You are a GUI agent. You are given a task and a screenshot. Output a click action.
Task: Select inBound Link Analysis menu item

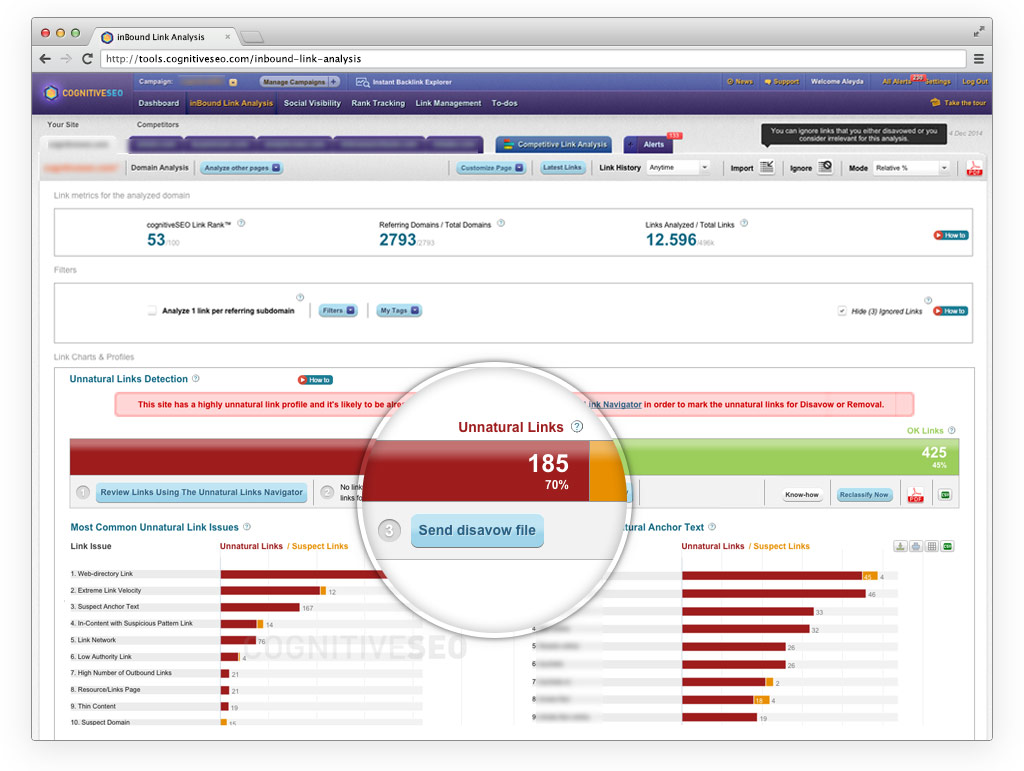click(x=231, y=103)
